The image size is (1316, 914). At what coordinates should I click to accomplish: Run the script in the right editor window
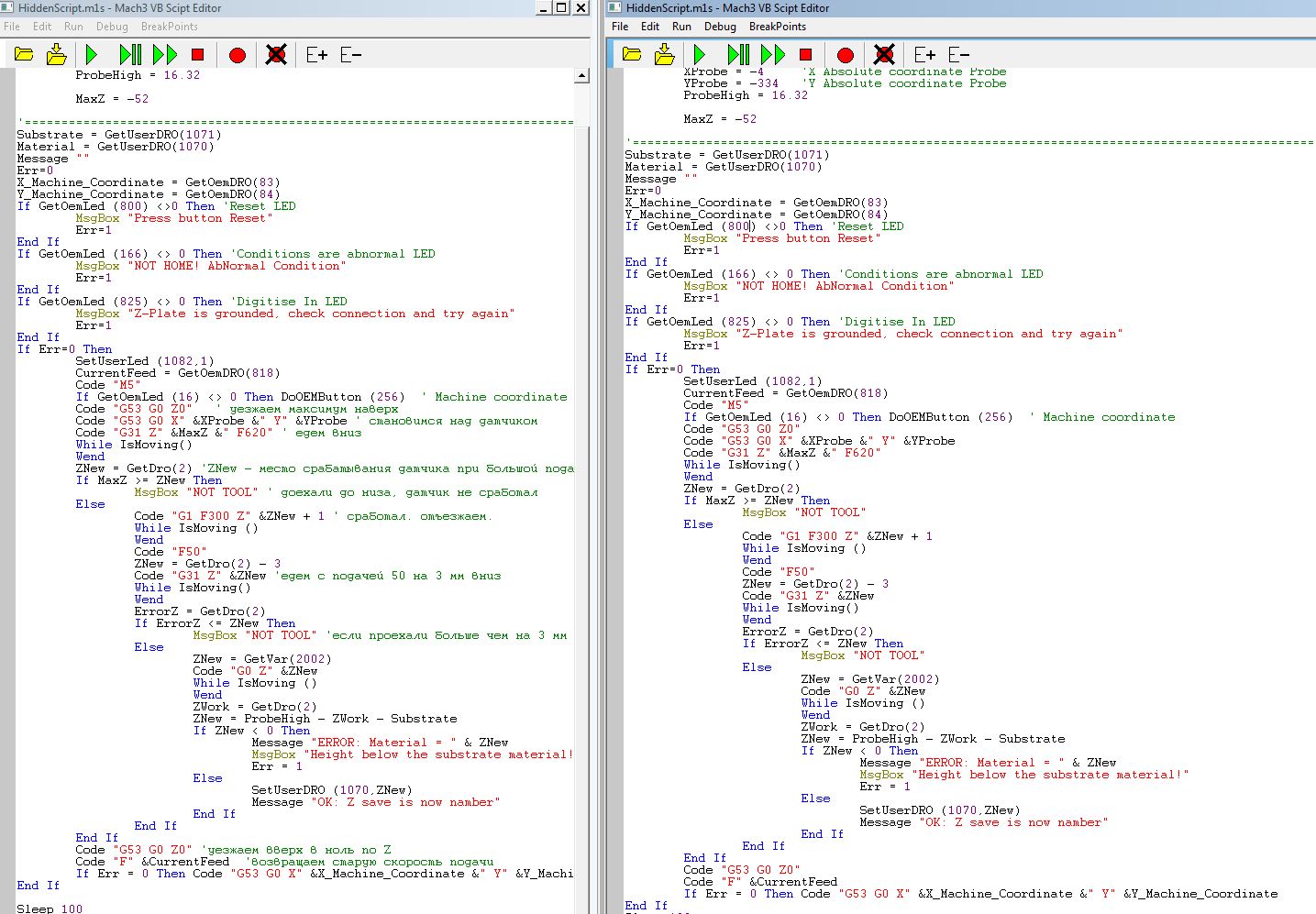tap(700, 55)
